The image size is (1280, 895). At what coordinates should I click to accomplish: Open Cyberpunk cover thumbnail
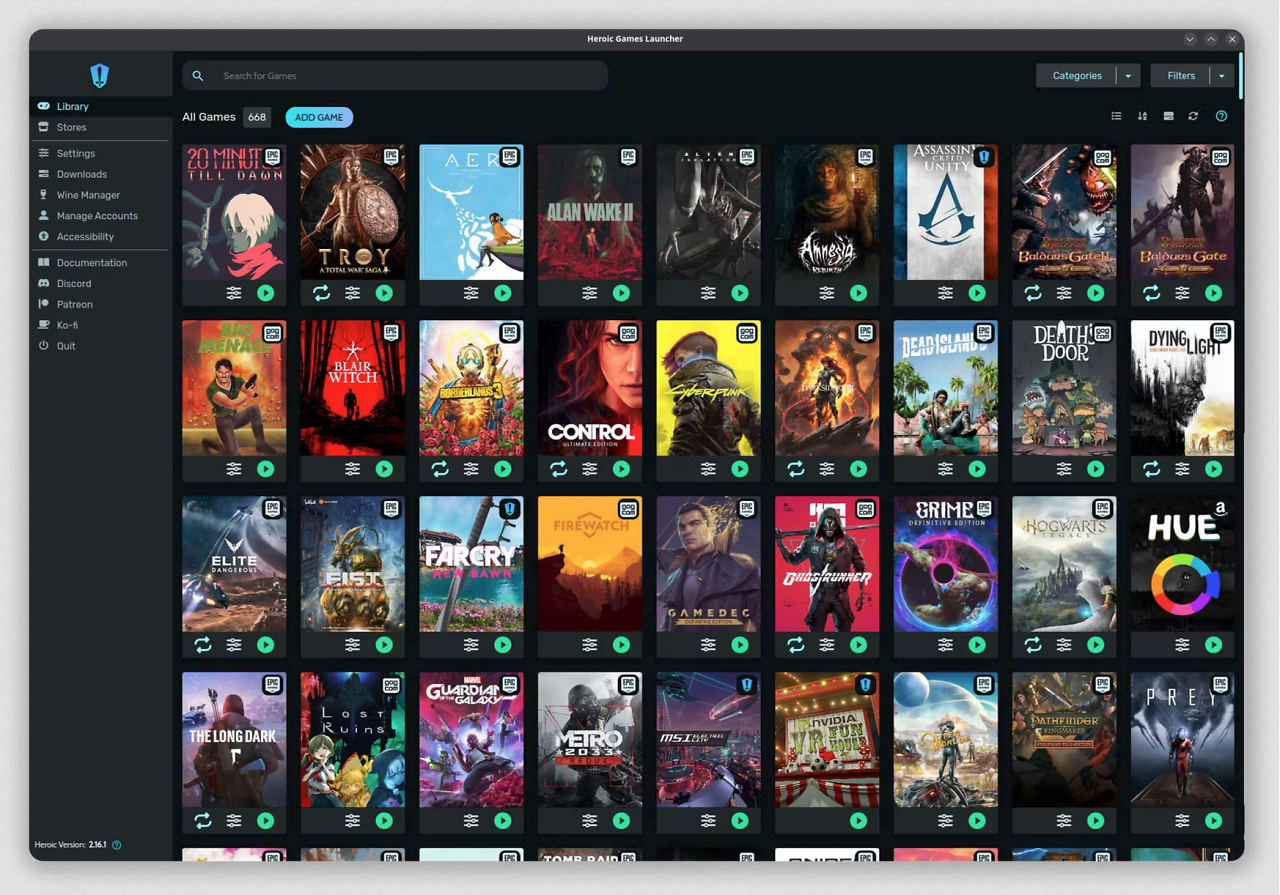click(x=708, y=388)
